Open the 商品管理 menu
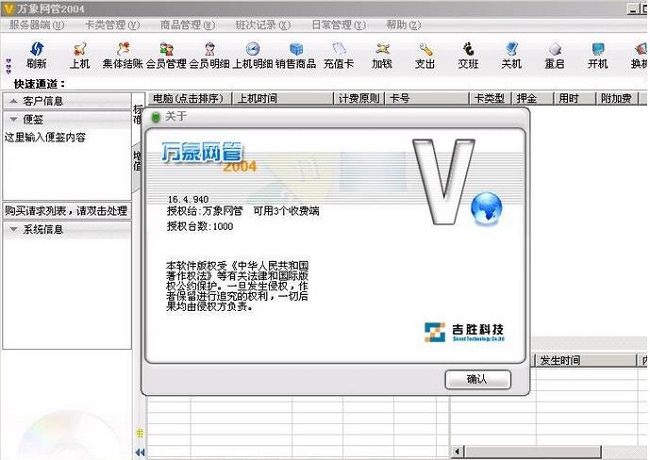 [187, 25]
